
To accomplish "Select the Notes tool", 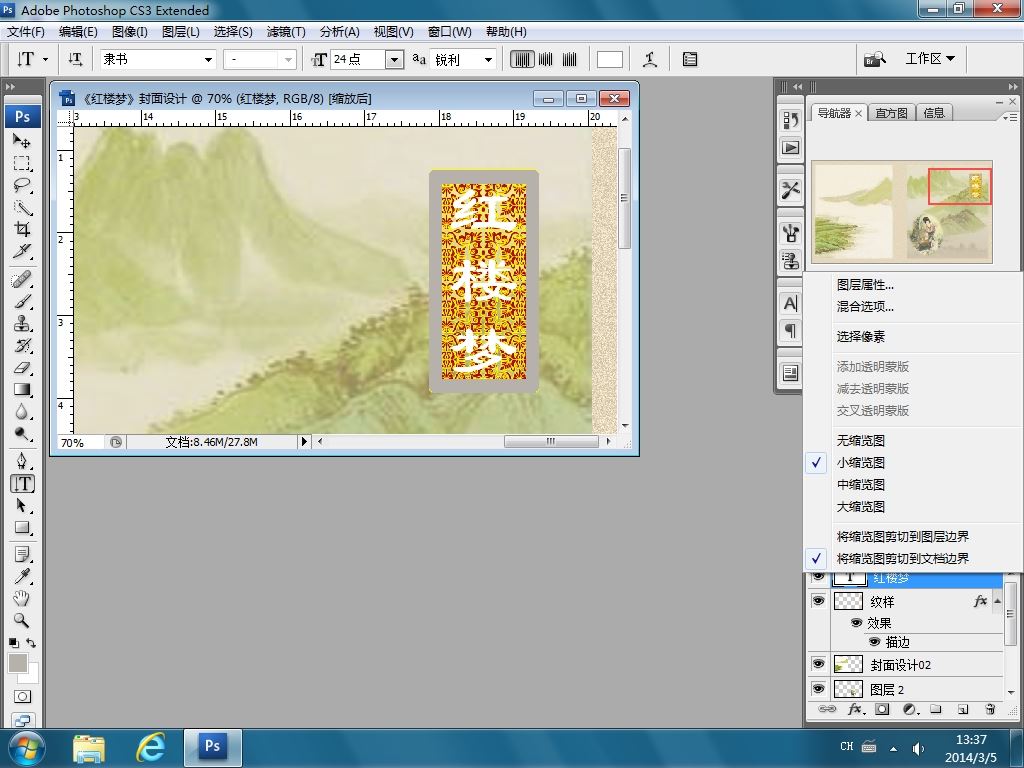I will coord(22,555).
